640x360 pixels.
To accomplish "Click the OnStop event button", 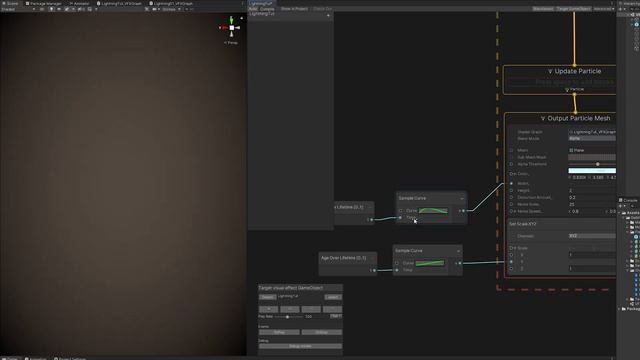I will (x=322, y=332).
